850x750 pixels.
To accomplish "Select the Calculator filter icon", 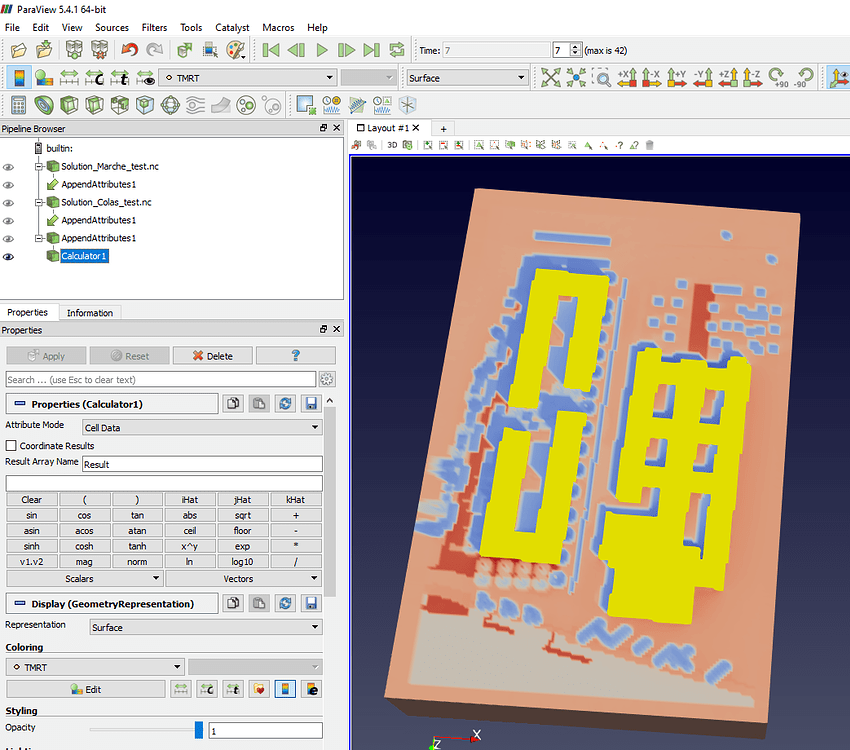I will tap(18, 104).
